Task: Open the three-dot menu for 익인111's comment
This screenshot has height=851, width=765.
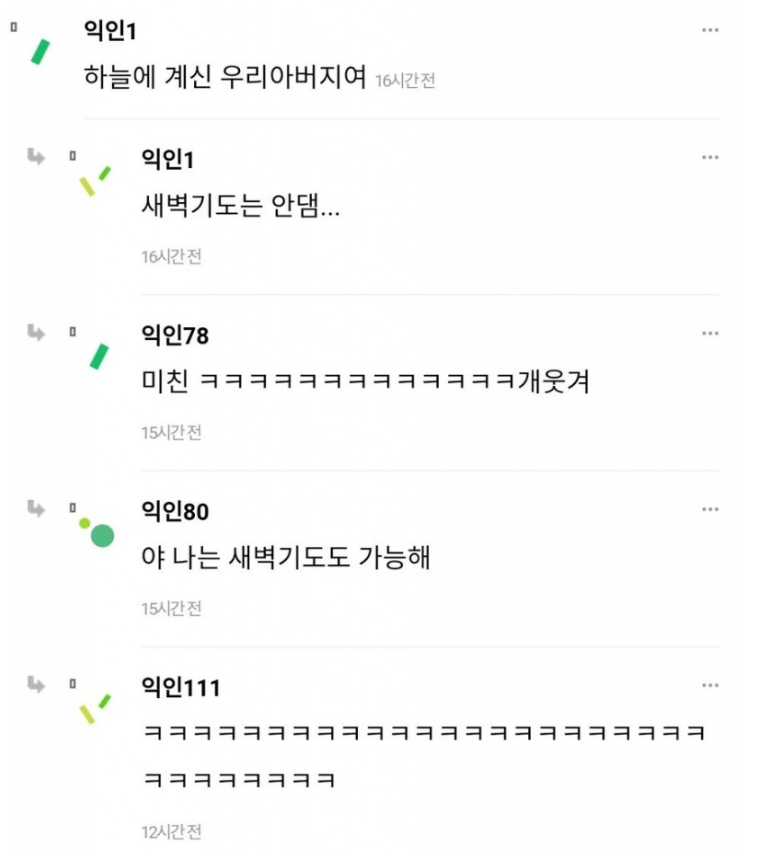Action: tap(710, 685)
